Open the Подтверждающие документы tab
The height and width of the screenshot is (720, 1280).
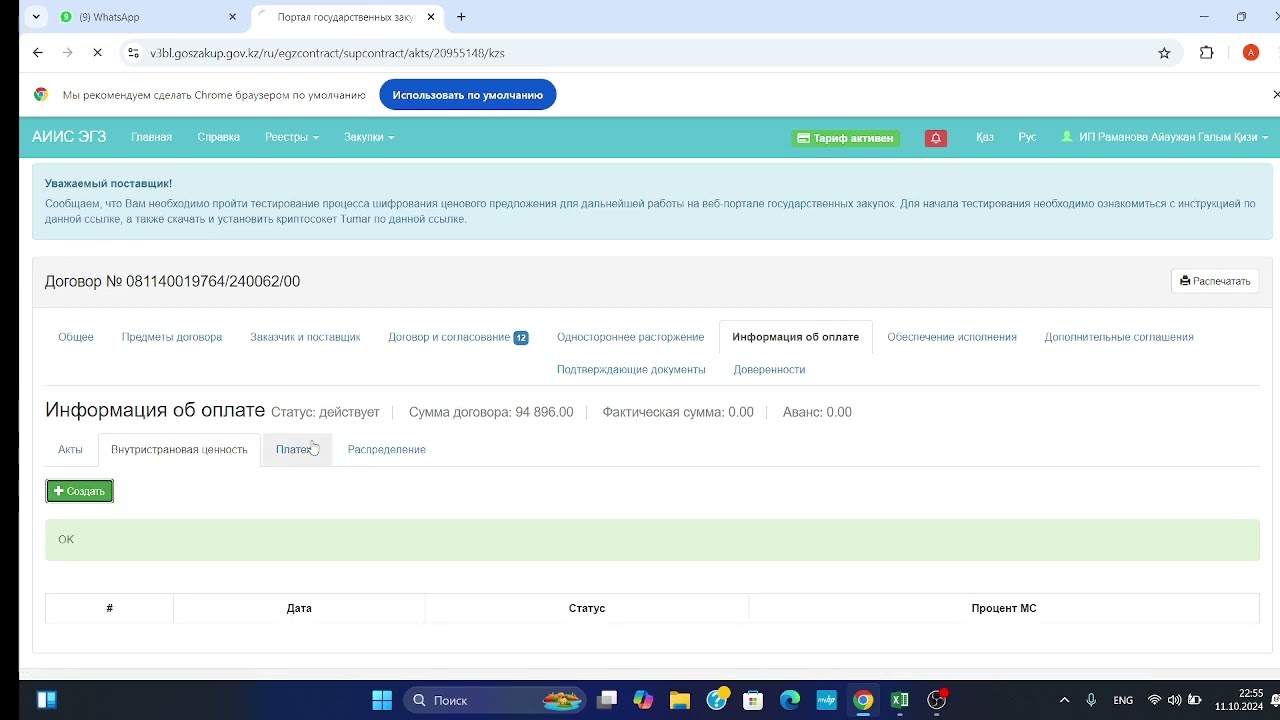click(631, 370)
